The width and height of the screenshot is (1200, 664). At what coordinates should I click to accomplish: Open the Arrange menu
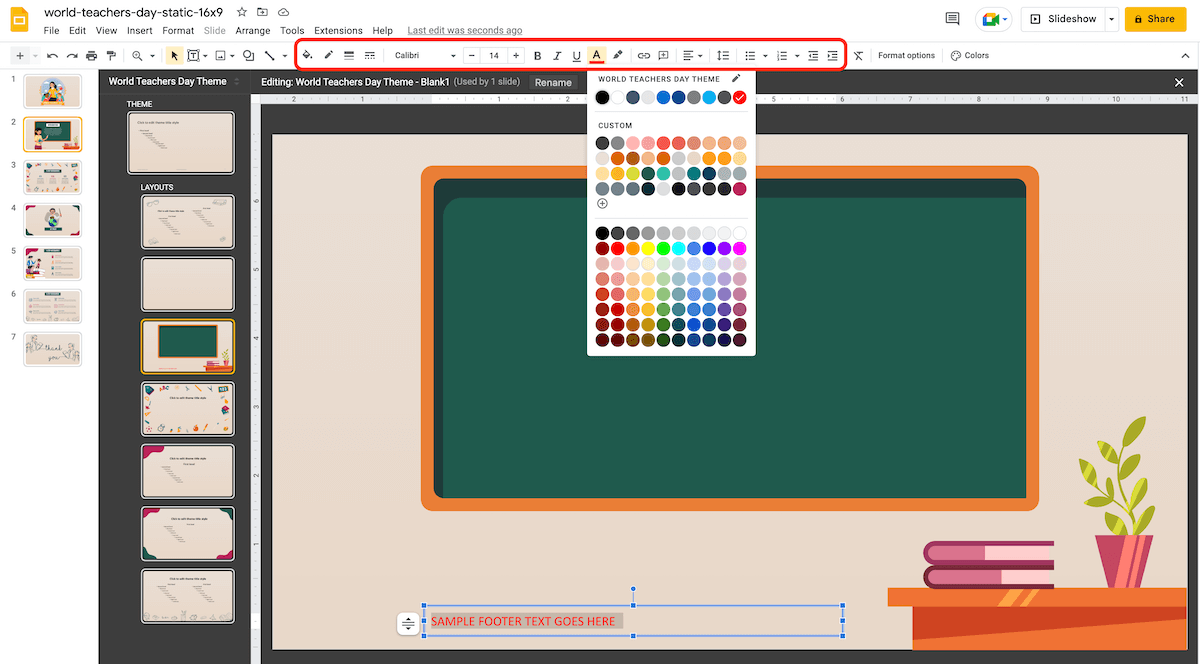(x=252, y=30)
